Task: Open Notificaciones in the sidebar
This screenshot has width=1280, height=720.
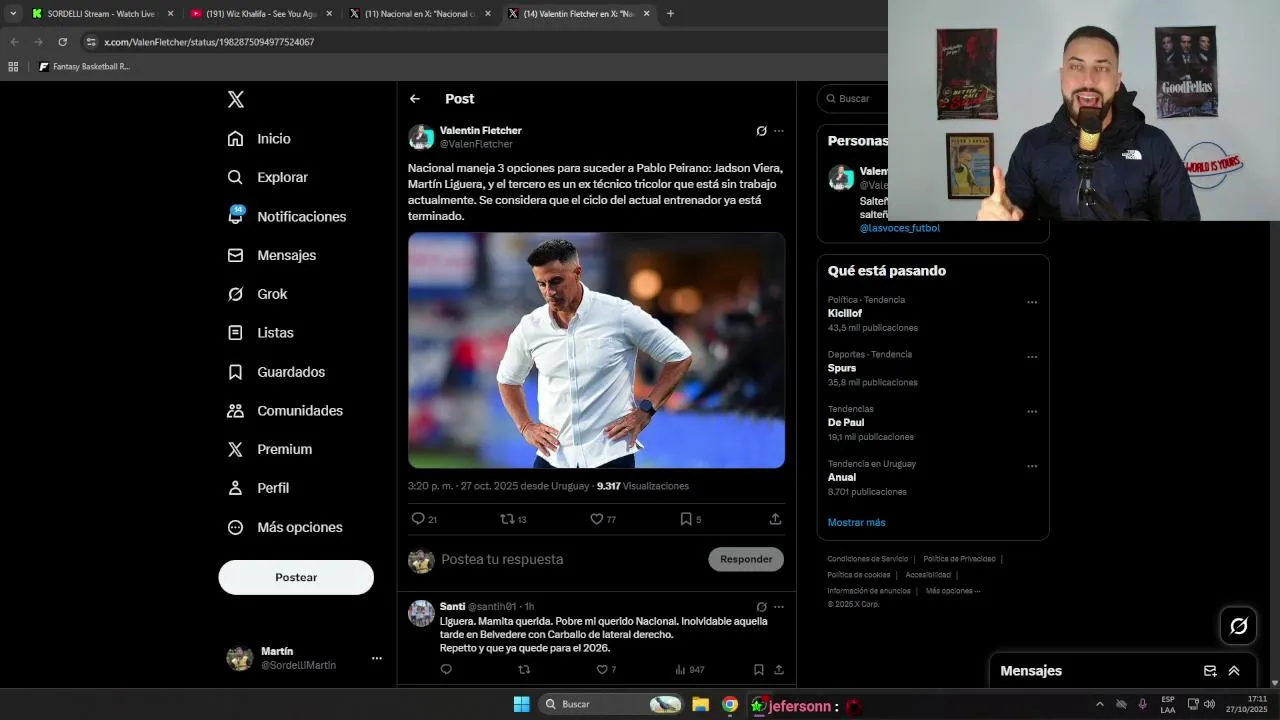Action: coord(286,216)
